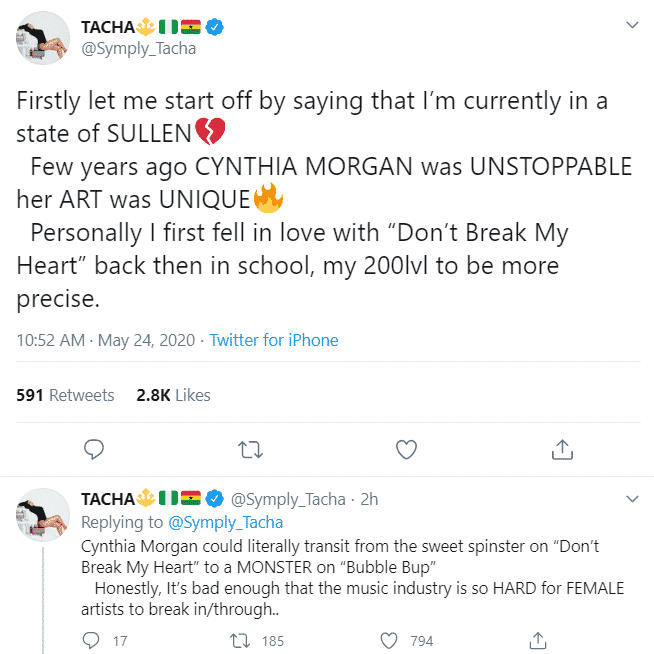Retweet the reply tweet with 185 retweets
This screenshot has width=654, height=654.
(x=242, y=640)
